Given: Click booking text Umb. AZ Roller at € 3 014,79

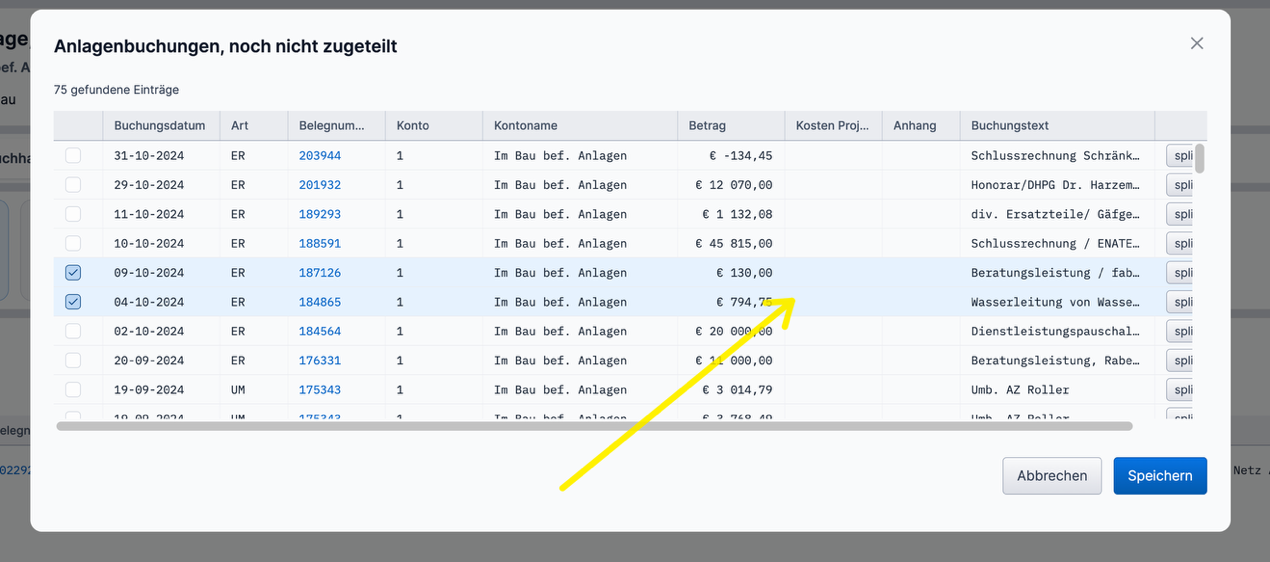Looking at the screenshot, I should tap(1020, 389).
